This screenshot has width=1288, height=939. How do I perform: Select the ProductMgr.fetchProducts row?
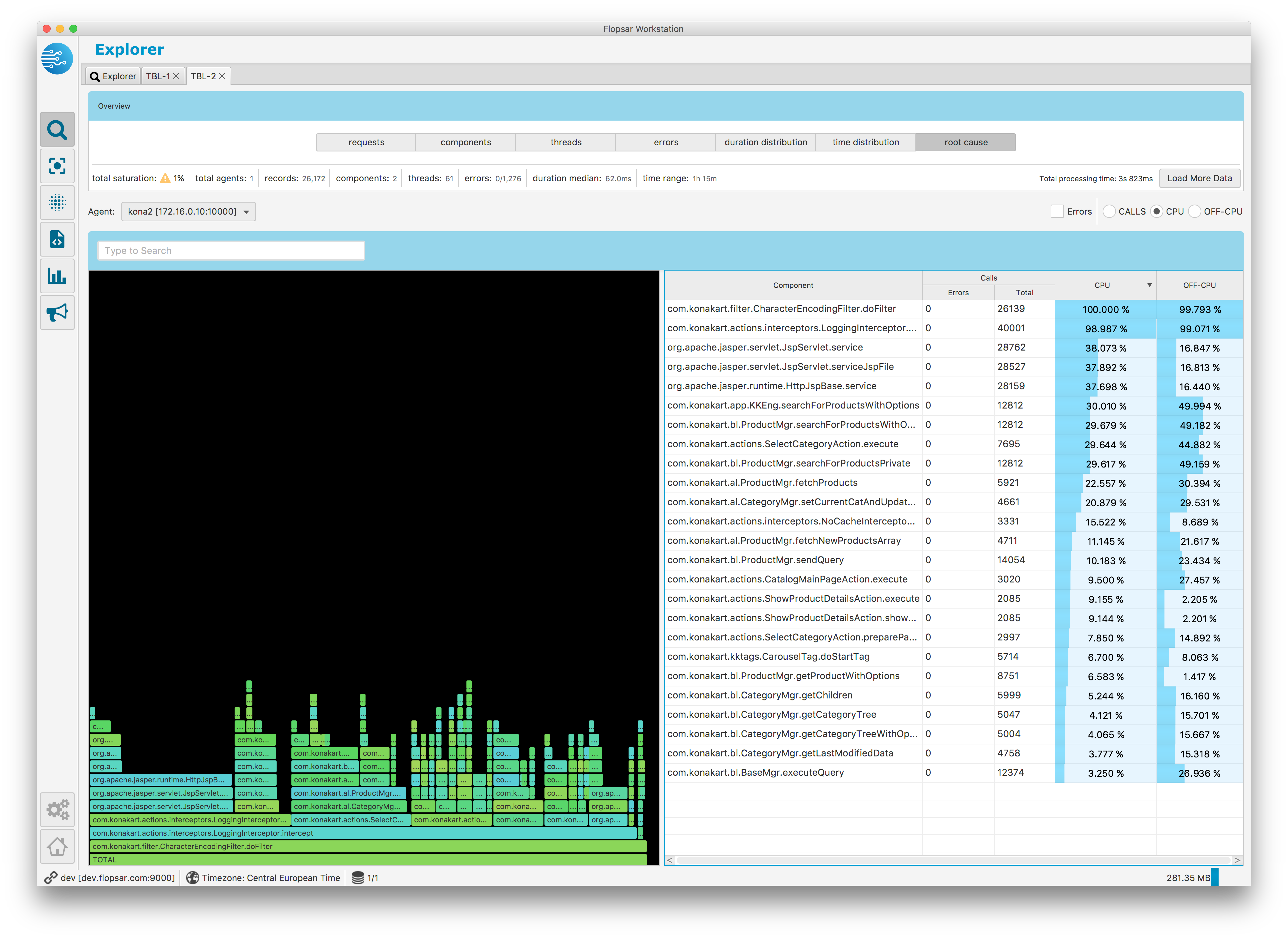pos(954,482)
